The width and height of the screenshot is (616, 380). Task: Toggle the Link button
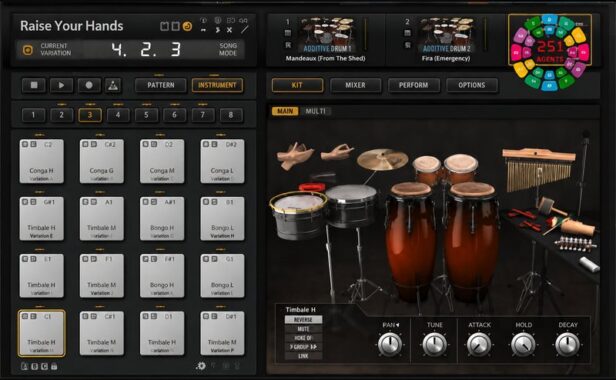click(303, 356)
